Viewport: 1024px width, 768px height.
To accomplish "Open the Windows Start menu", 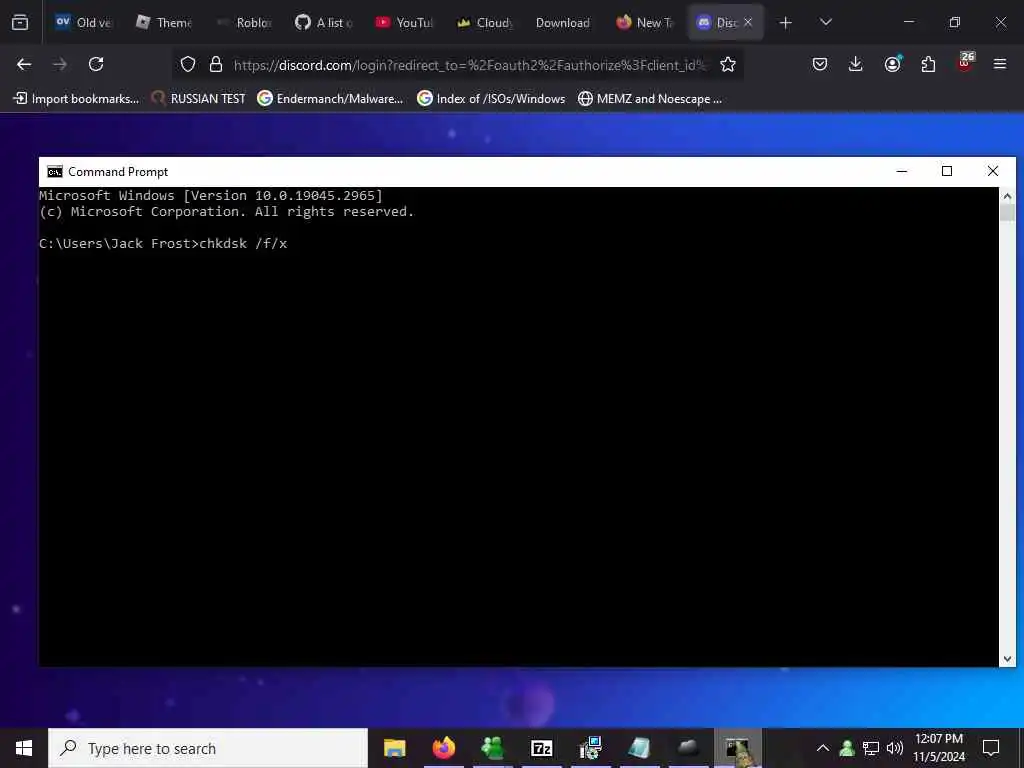I will (x=24, y=748).
